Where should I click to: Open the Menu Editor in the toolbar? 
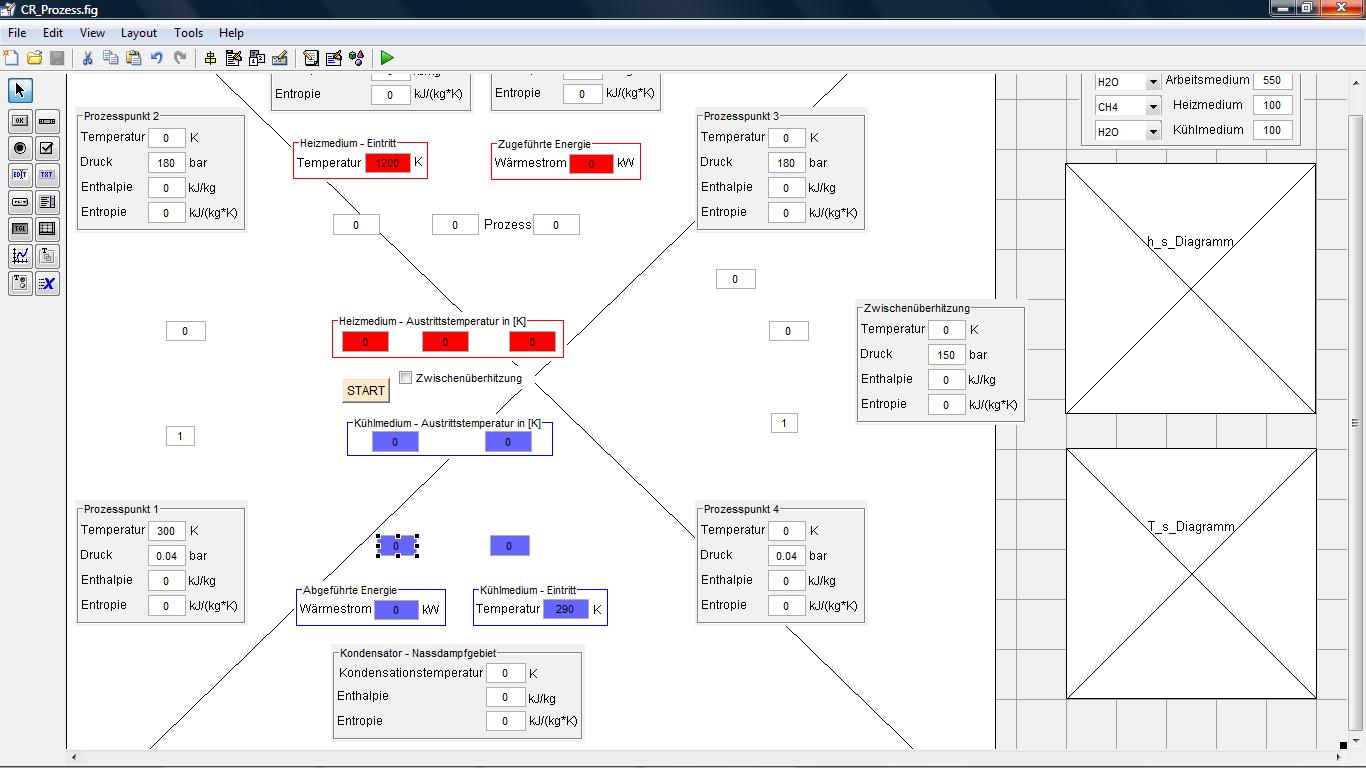coord(234,58)
